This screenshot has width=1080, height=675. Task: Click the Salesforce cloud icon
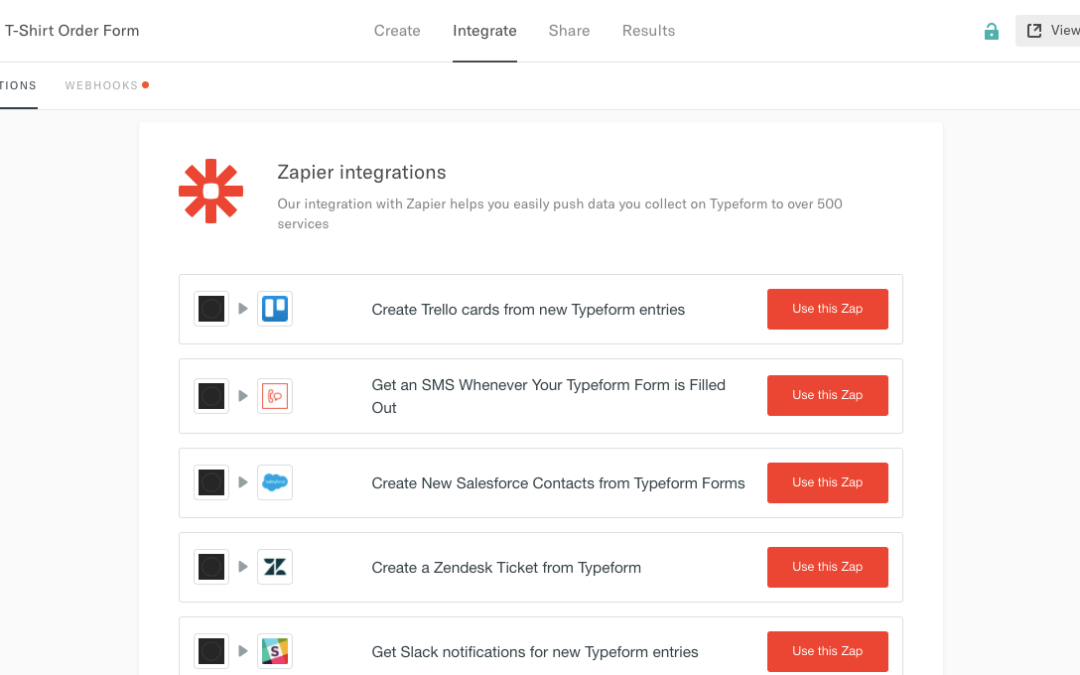[275, 482]
